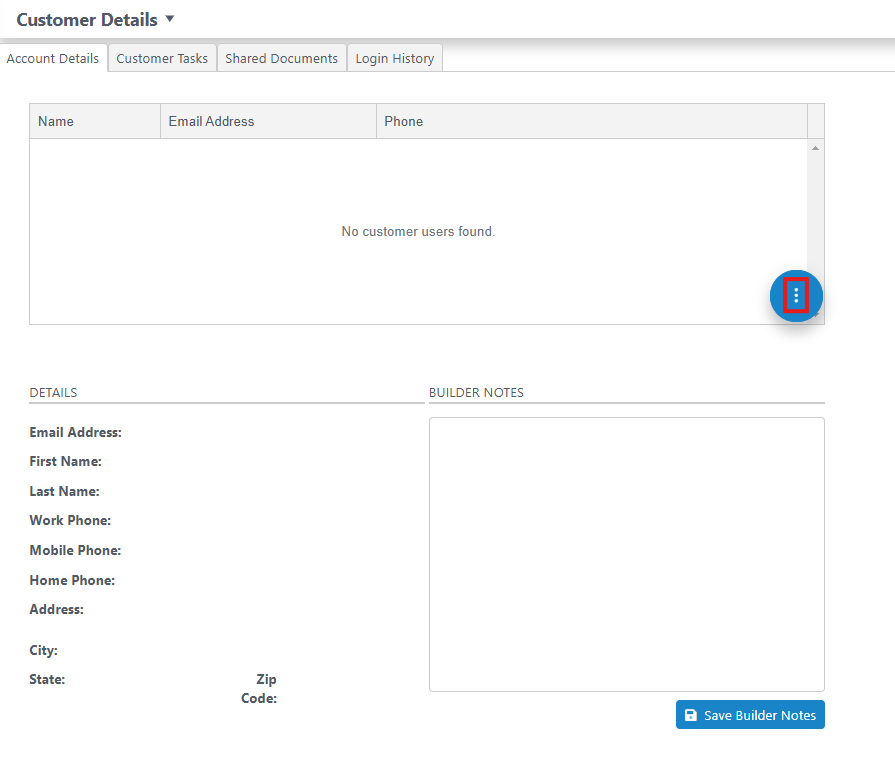Click the 'State:' label
895x761 pixels.
coord(47,679)
